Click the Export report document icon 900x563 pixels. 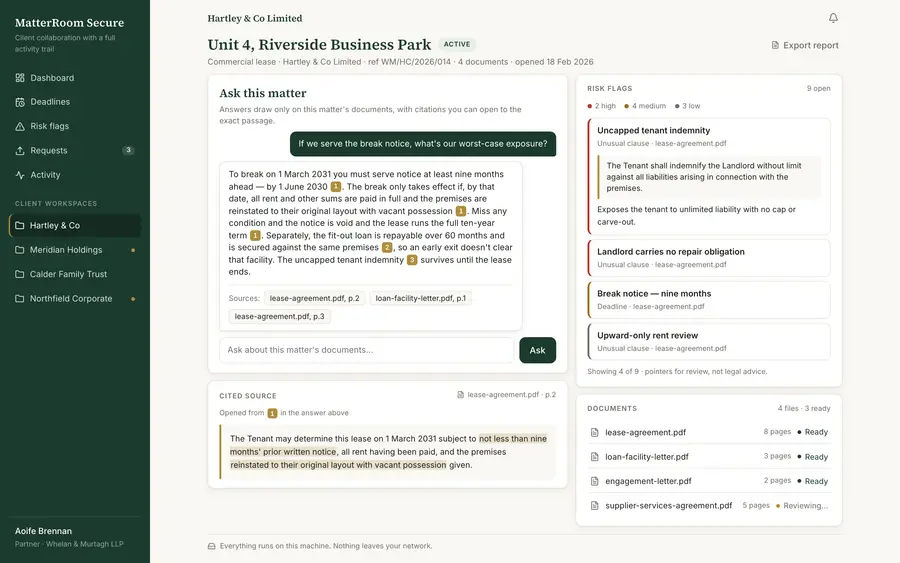[775, 45]
